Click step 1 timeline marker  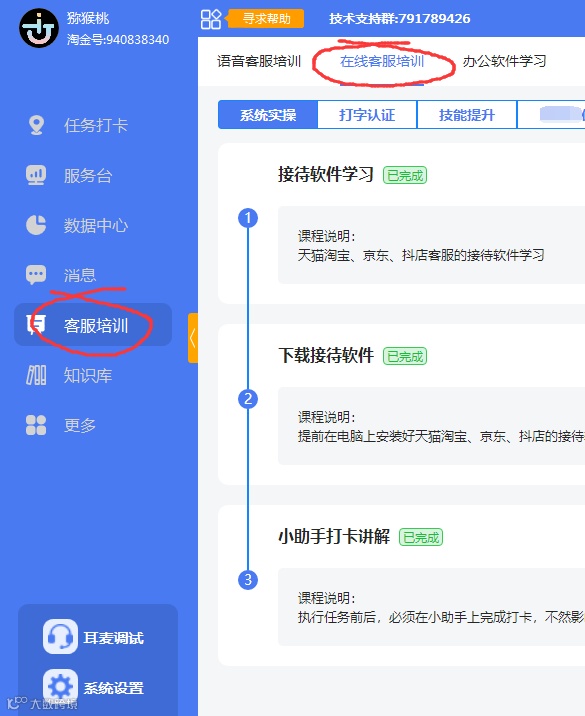click(x=248, y=218)
